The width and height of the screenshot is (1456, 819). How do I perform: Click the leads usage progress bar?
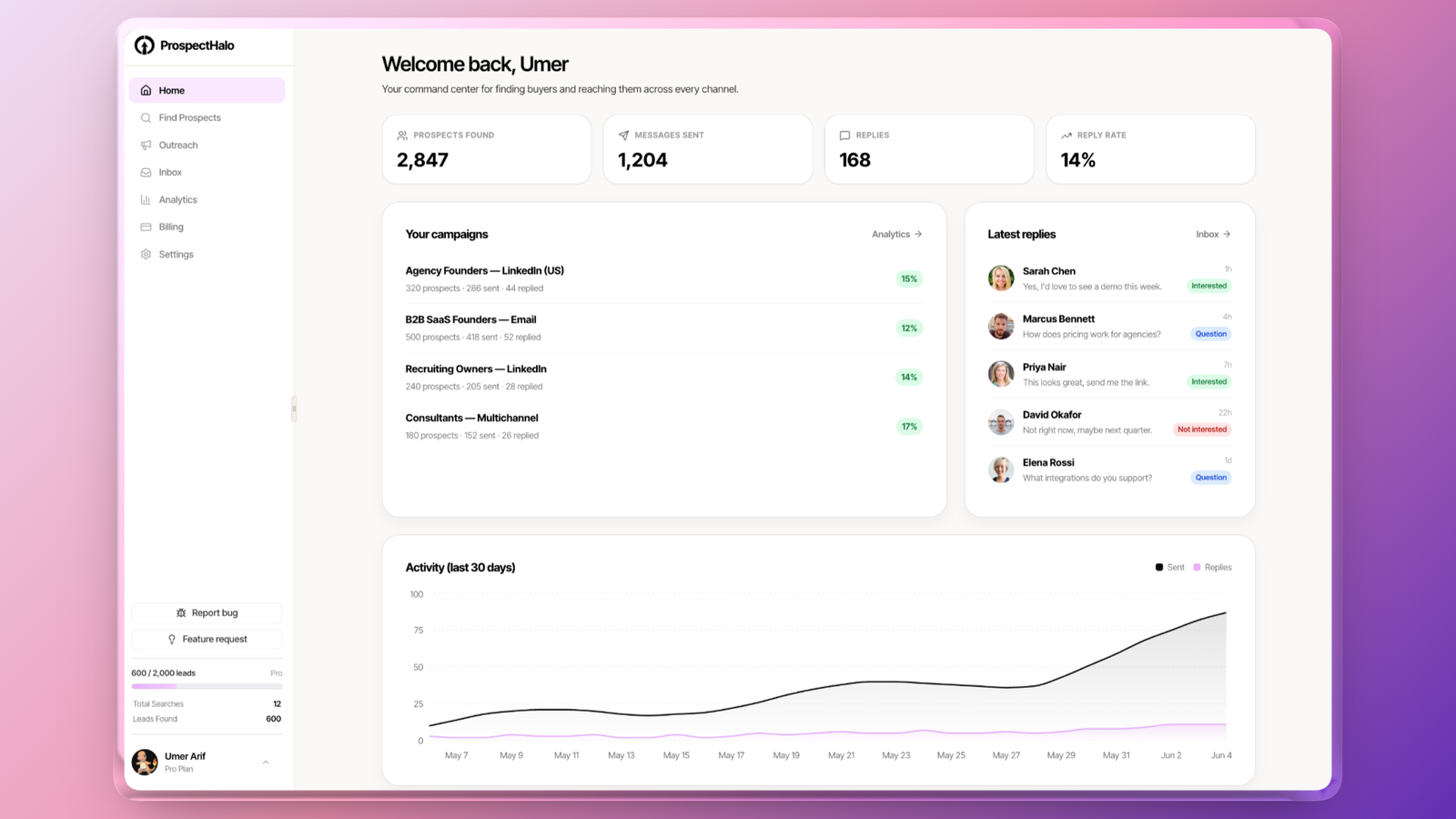207,686
